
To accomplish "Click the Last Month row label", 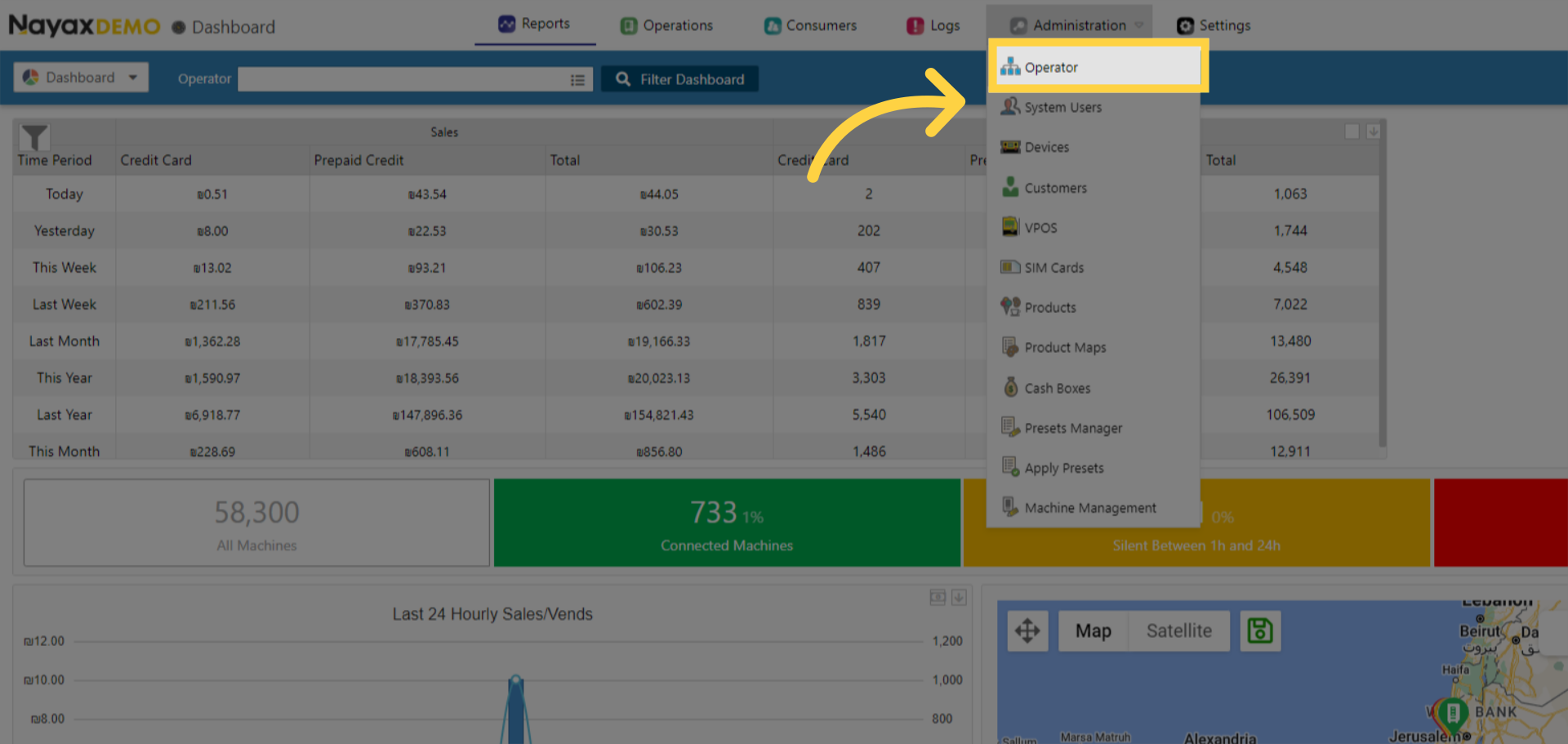I will [x=65, y=341].
